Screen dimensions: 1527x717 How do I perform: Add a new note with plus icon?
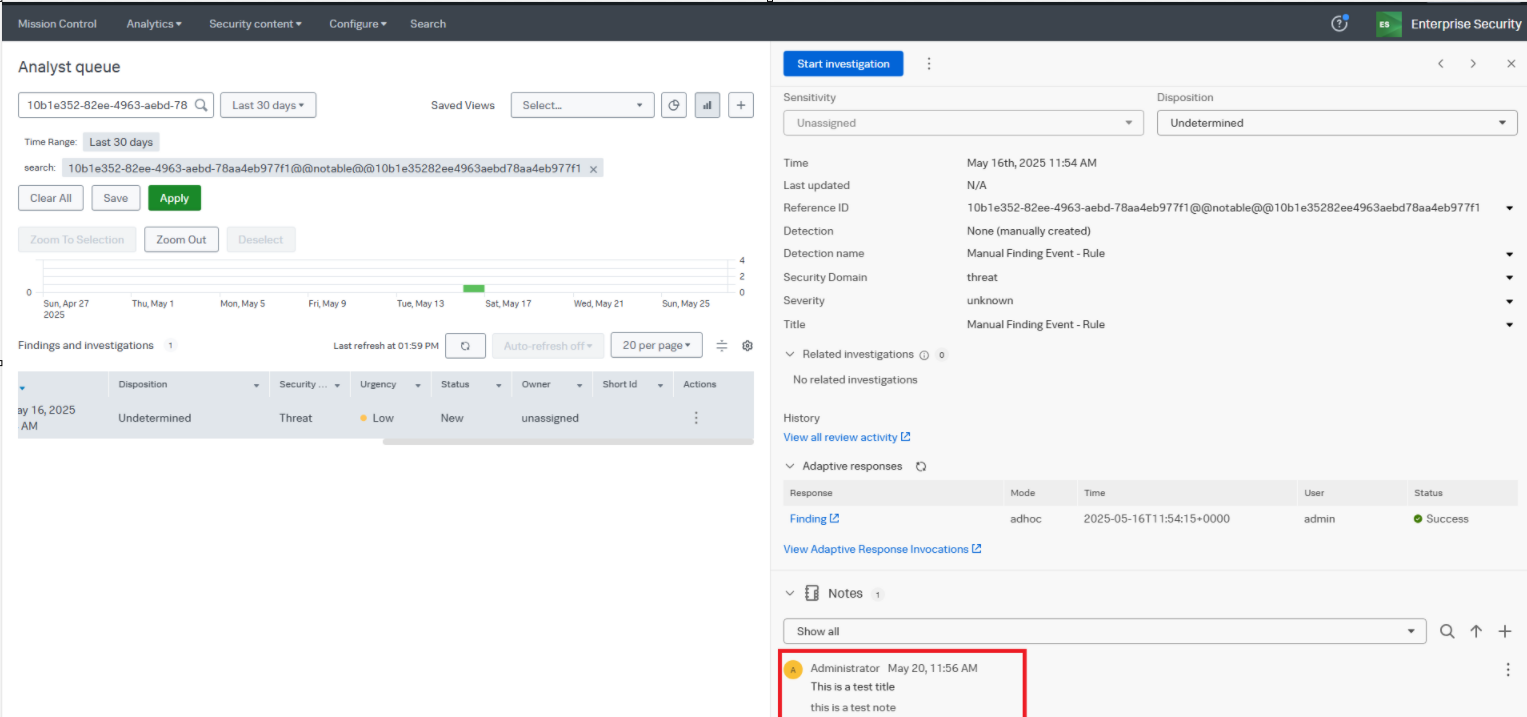point(1505,632)
